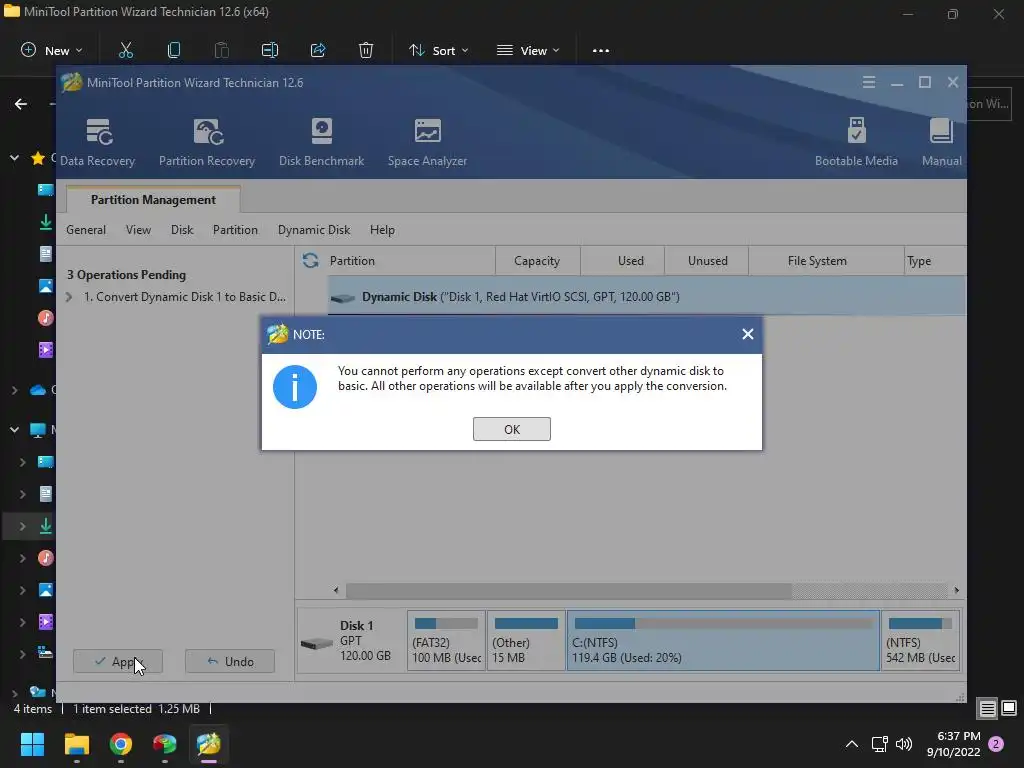Screen dimensions: 1024x768
Task: Collapse This PC tree chevron
Action: (14, 429)
